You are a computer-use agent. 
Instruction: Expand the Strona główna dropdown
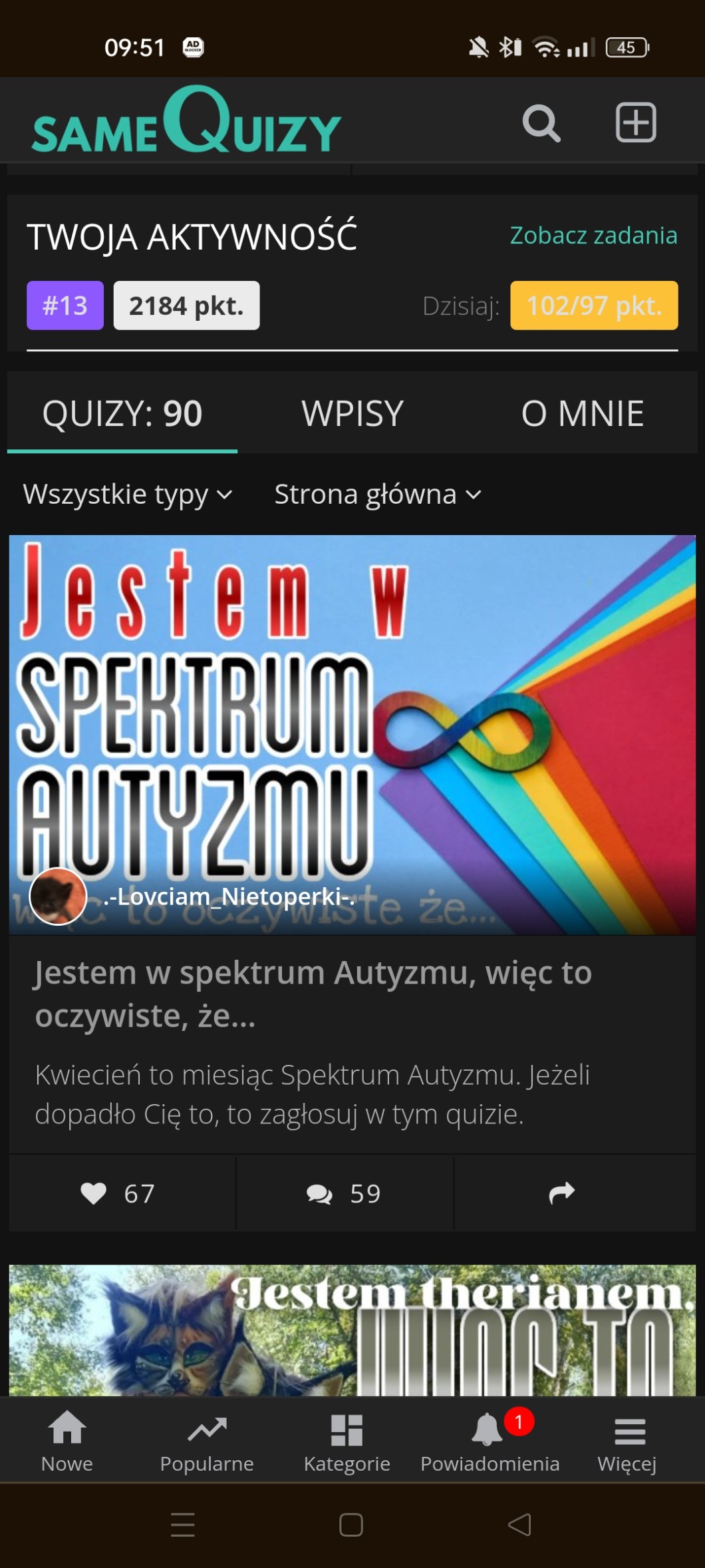tap(378, 494)
